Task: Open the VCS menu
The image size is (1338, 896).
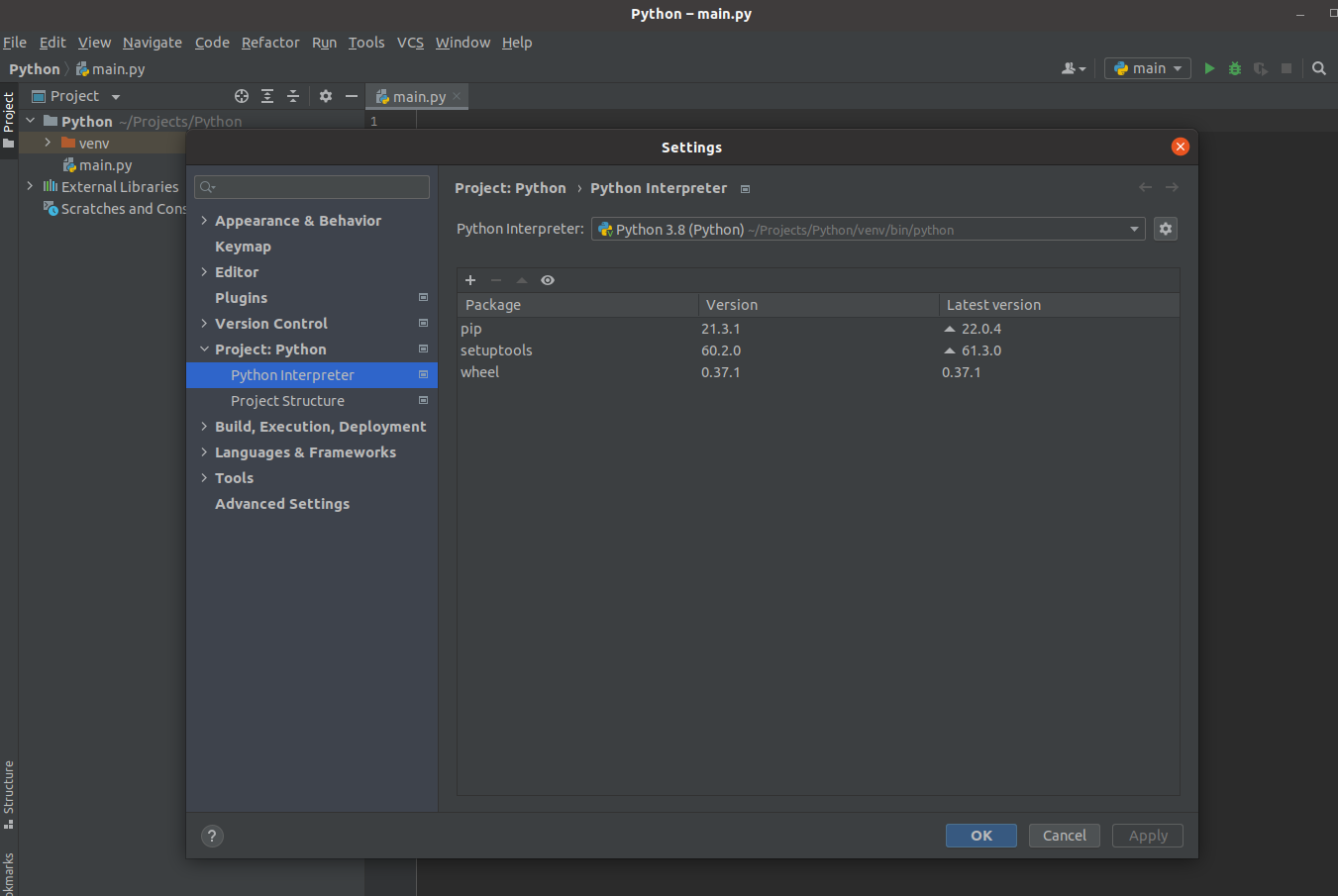Action: point(410,43)
